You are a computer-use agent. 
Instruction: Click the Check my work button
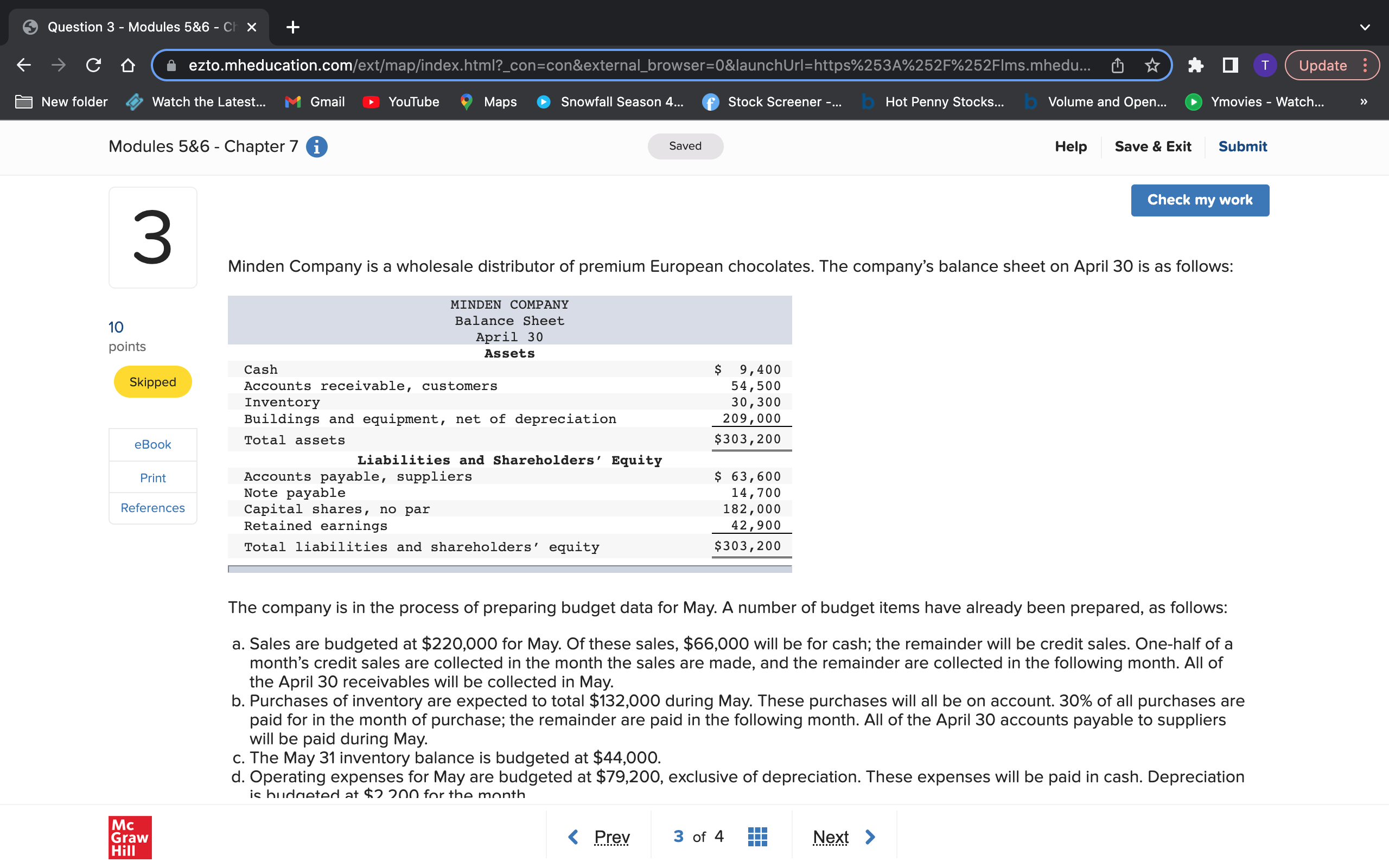pyautogui.click(x=1199, y=200)
